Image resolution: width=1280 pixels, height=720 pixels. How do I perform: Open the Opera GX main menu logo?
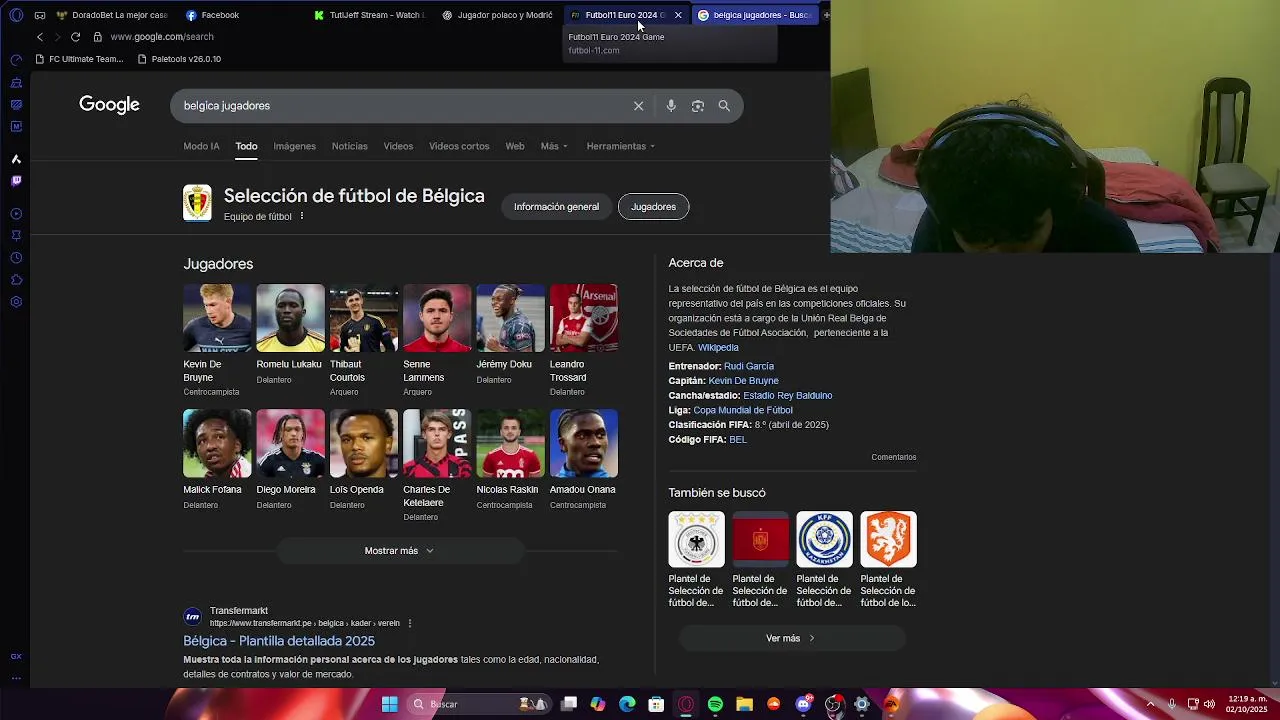click(16, 15)
